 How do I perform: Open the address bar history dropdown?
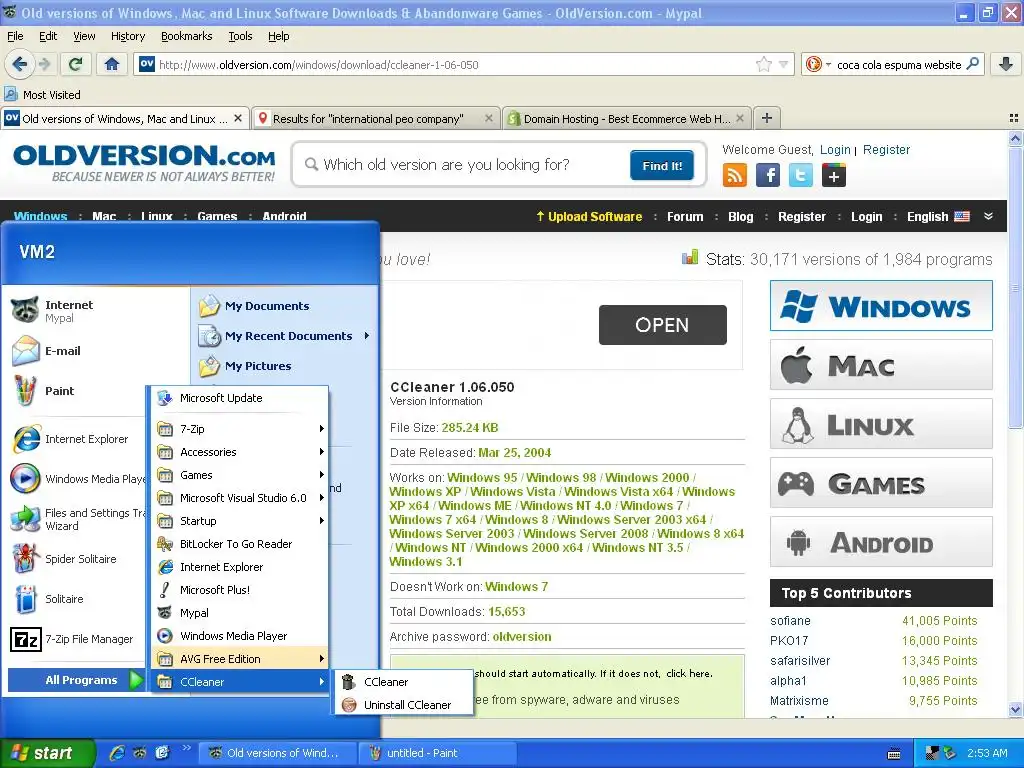point(783,65)
